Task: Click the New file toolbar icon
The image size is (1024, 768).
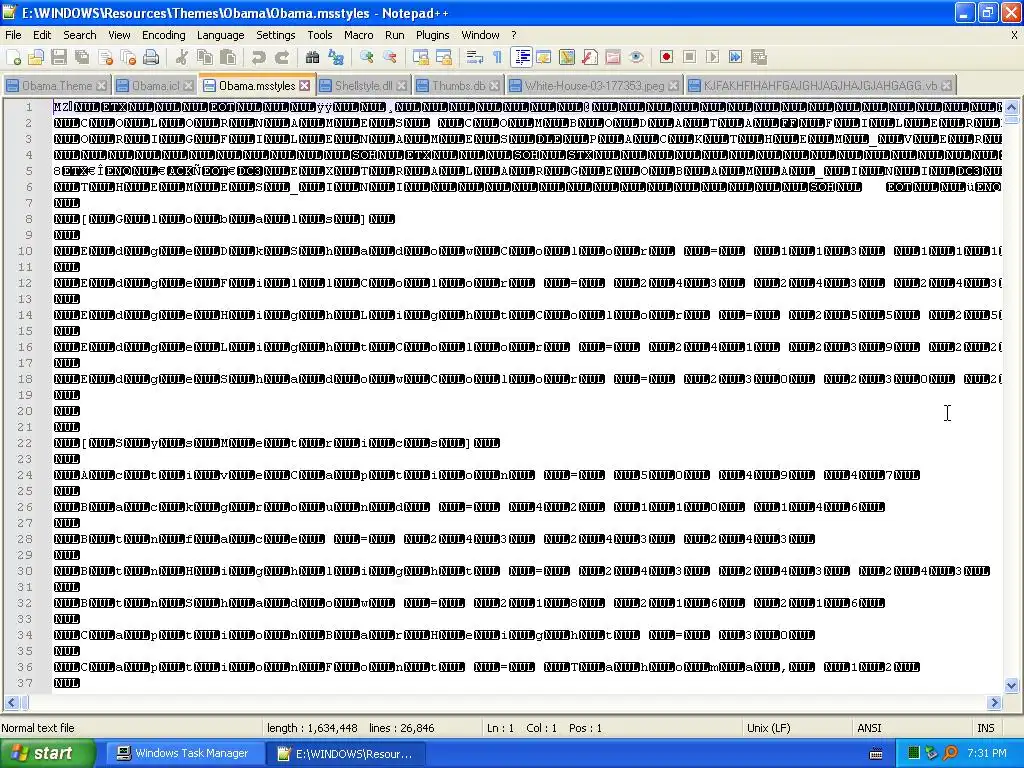Action: (13, 57)
